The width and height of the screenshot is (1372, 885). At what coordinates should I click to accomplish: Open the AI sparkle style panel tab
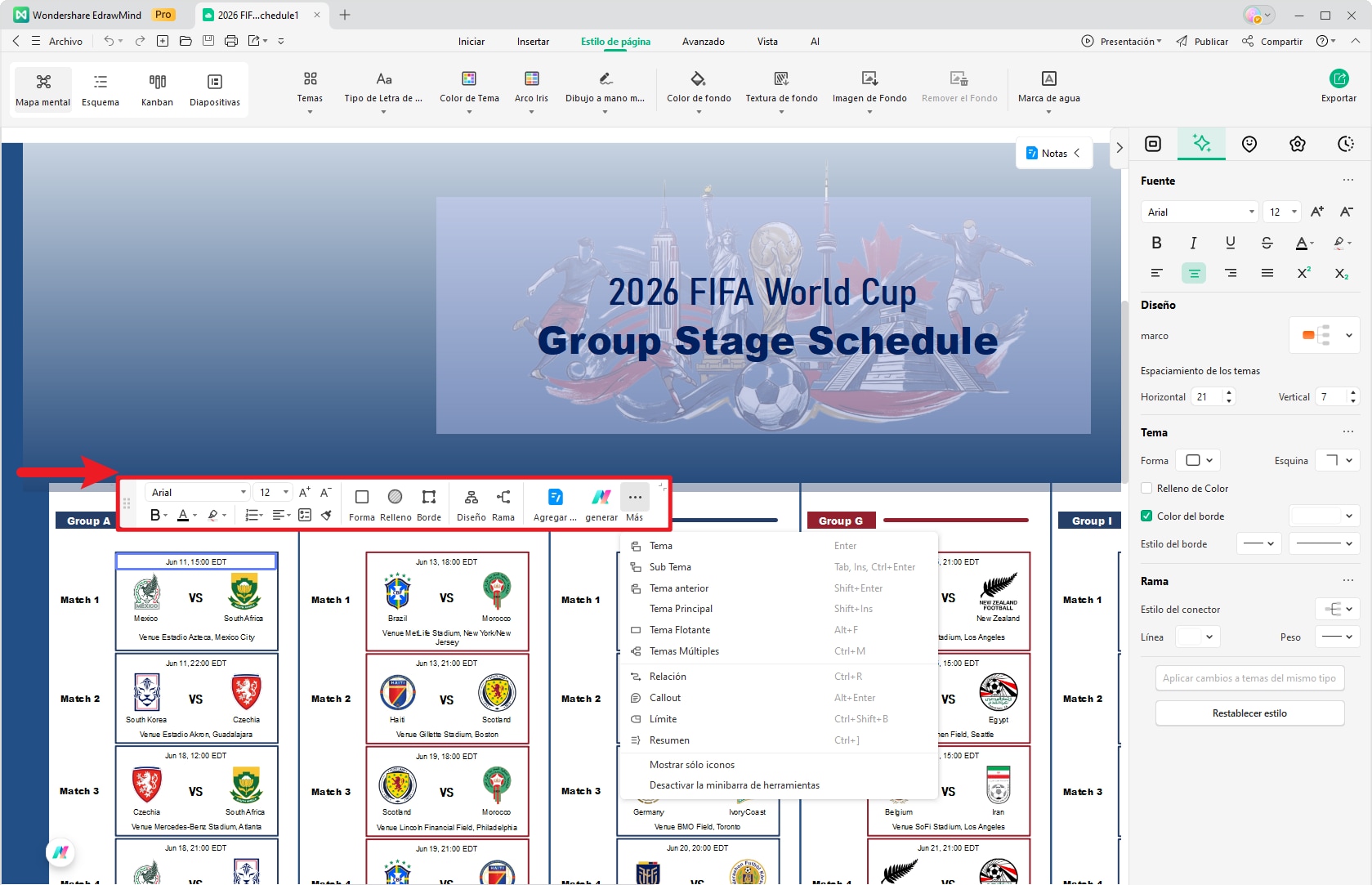coord(1201,144)
